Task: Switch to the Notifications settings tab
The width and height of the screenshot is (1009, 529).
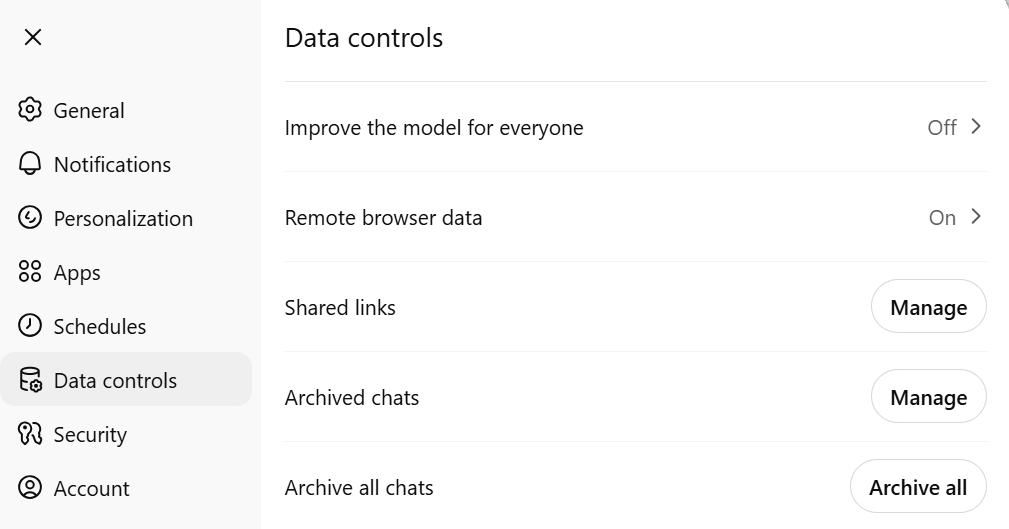Action: point(112,164)
